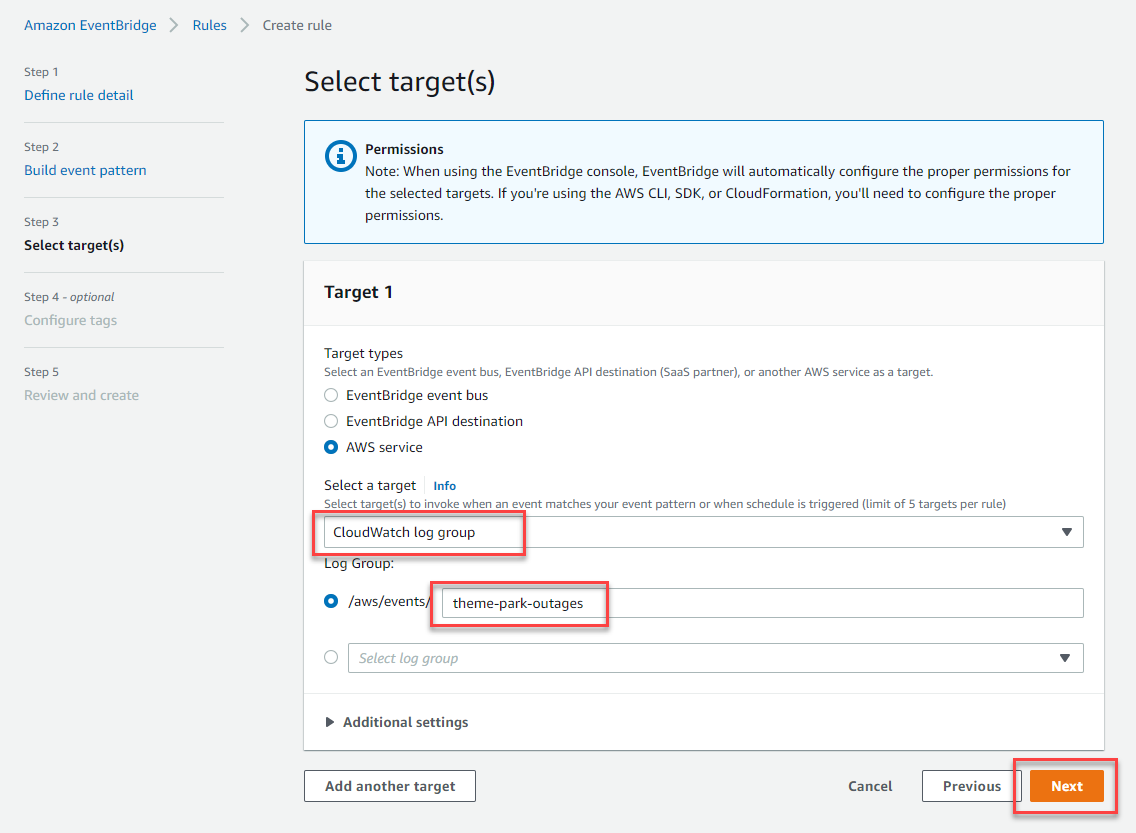Click the Cancel button
This screenshot has width=1136, height=833.
point(870,786)
